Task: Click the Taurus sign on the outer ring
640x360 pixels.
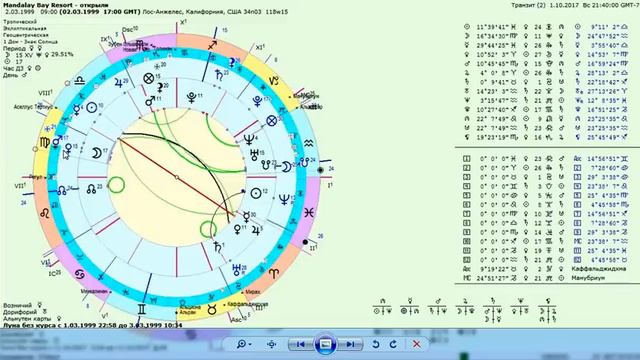Action: click(211, 310)
